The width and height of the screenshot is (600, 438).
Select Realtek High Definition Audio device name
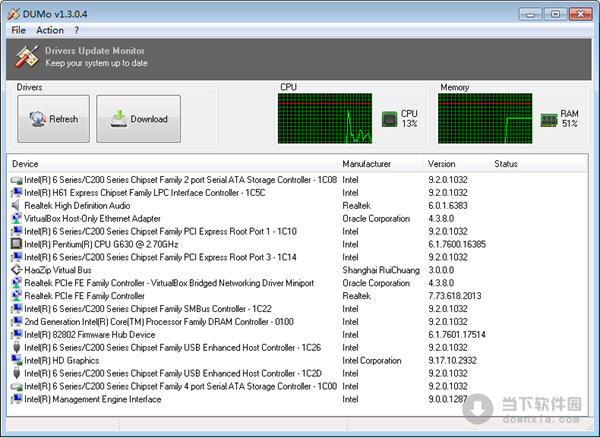click(77, 205)
